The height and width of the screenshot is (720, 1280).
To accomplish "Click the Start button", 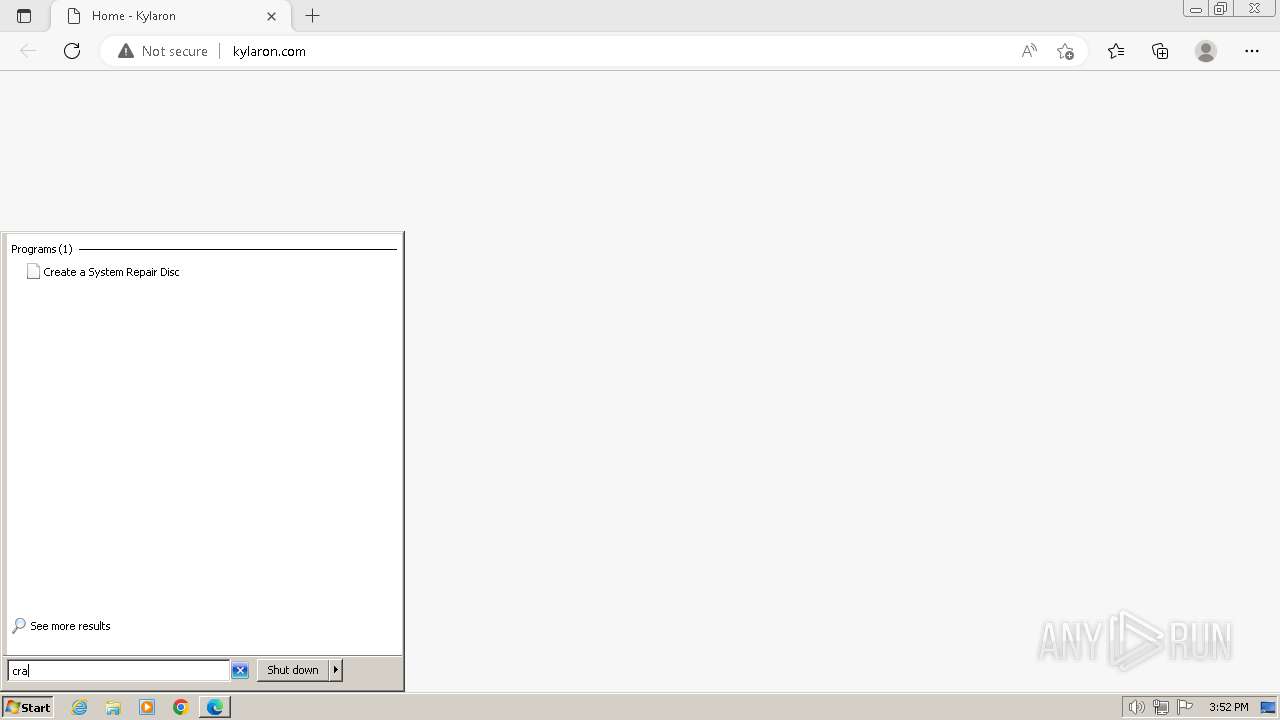I will tap(27, 707).
